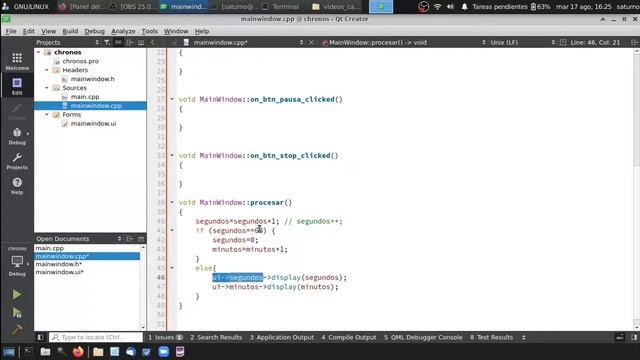Show the Search Results pane
Viewport: 640px width, 360px height.
[x=216, y=337]
